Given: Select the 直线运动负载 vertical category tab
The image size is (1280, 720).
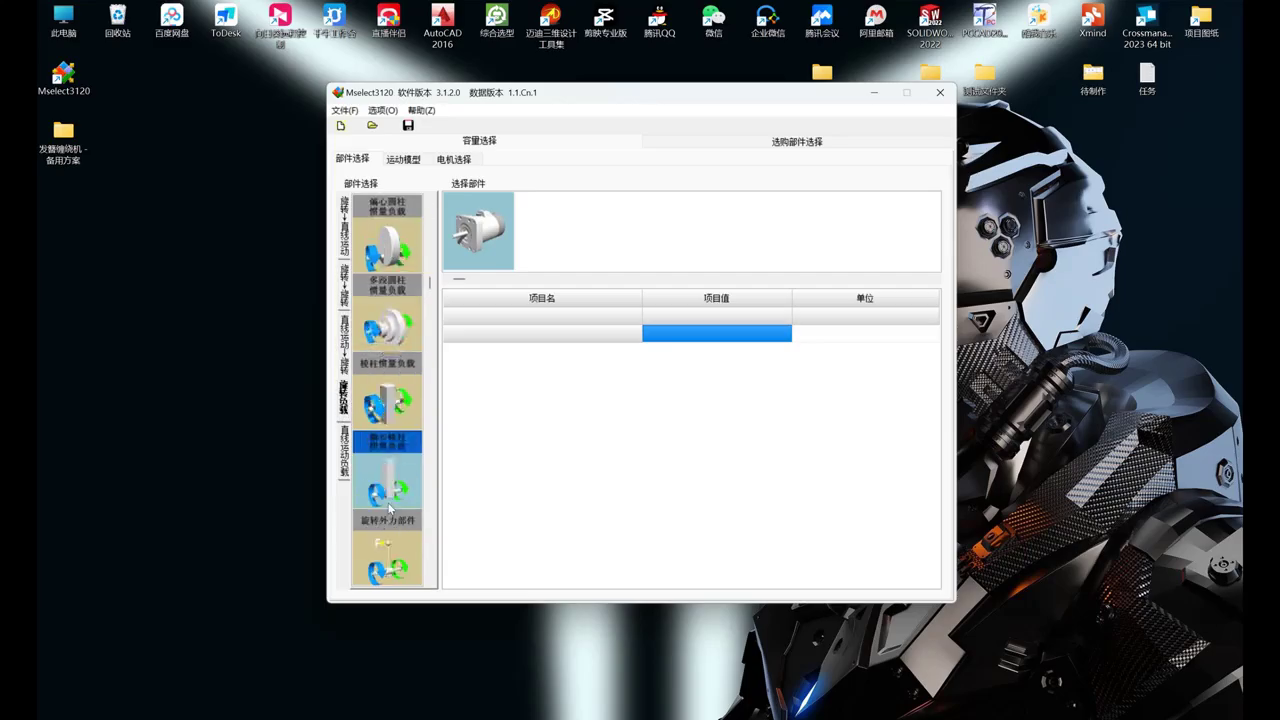Looking at the screenshot, I should click(344, 452).
